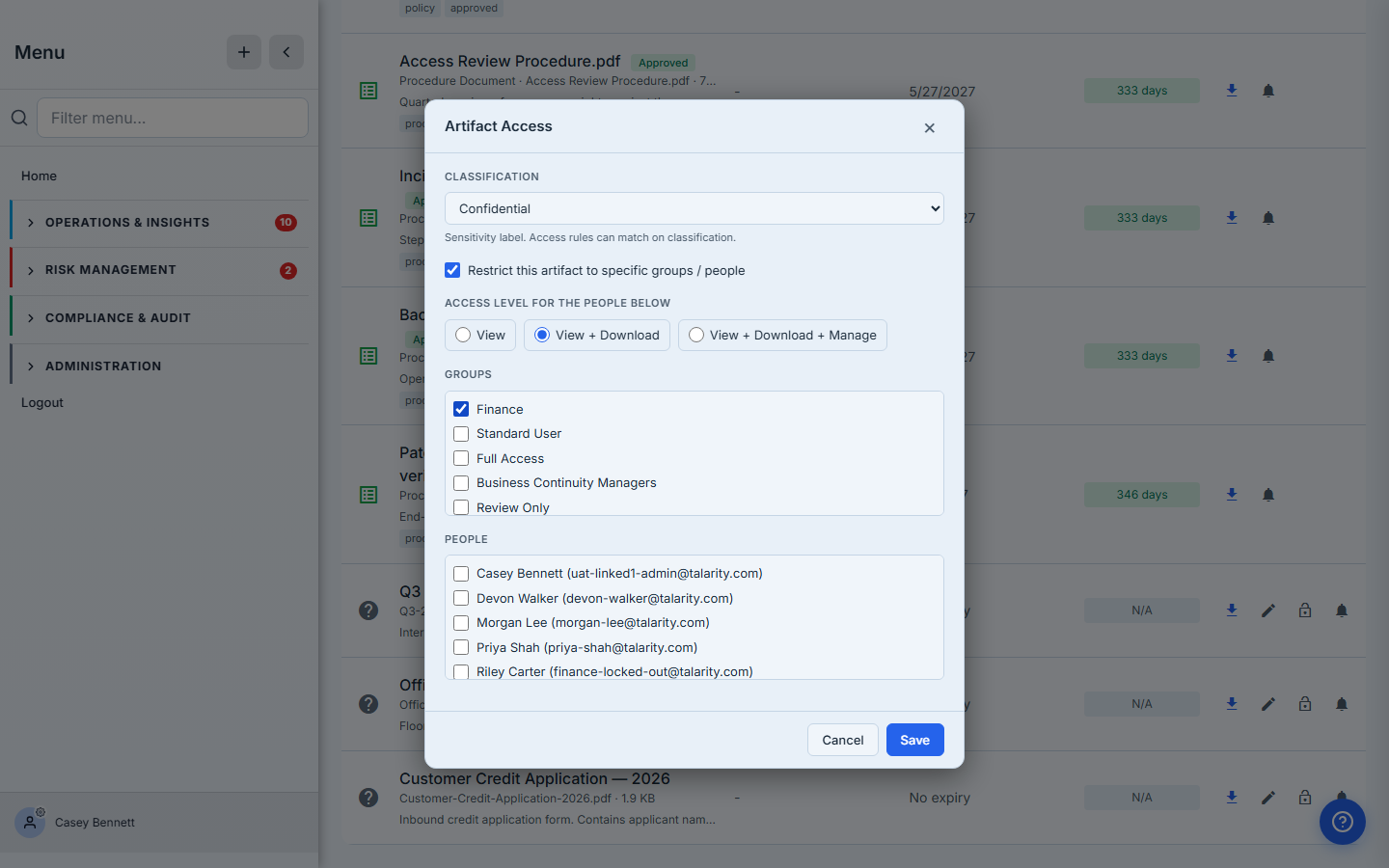
Task: Open lock icon for the Office row
Action: pos(1305,704)
